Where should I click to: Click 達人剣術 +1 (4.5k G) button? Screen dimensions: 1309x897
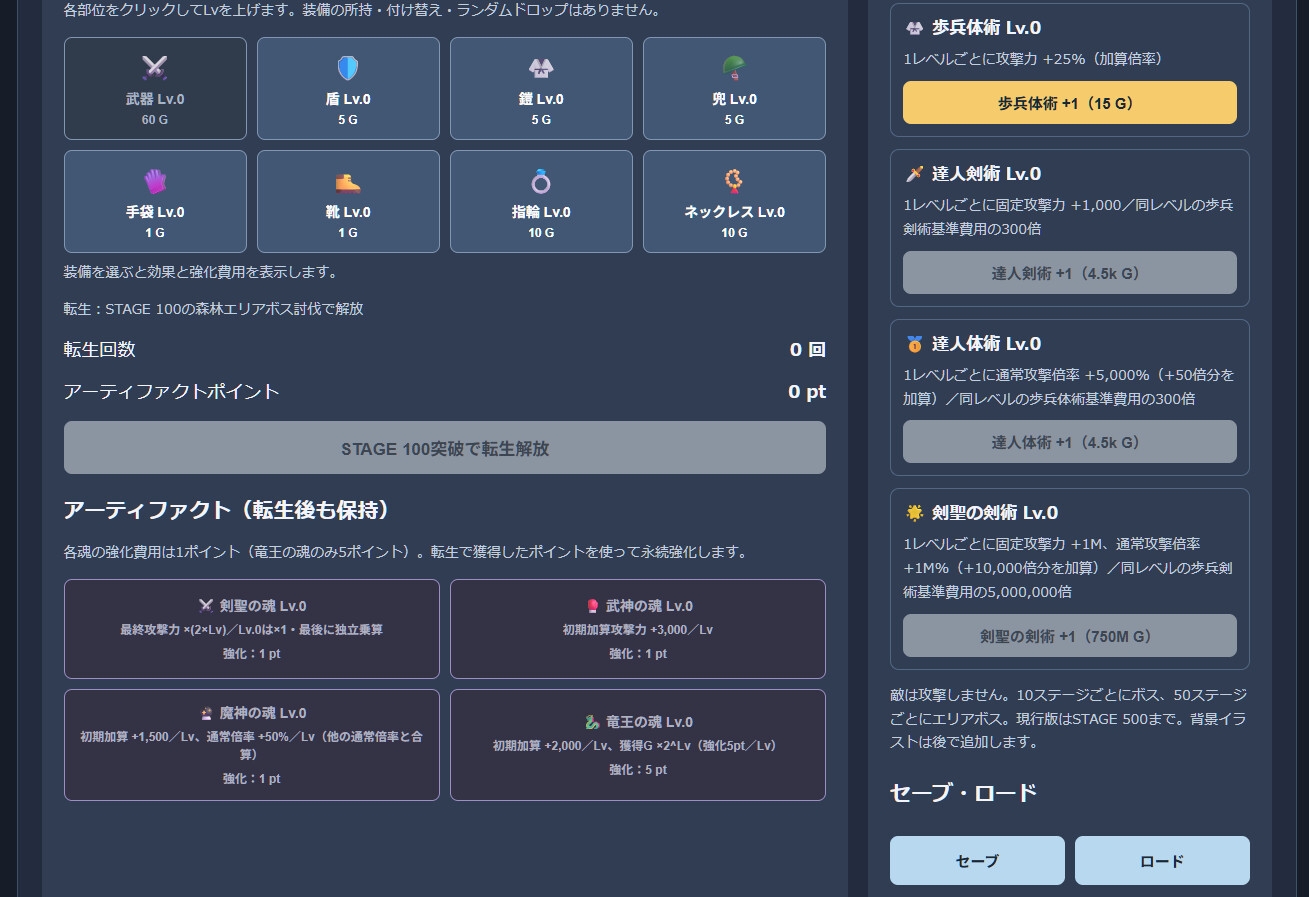click(1070, 273)
